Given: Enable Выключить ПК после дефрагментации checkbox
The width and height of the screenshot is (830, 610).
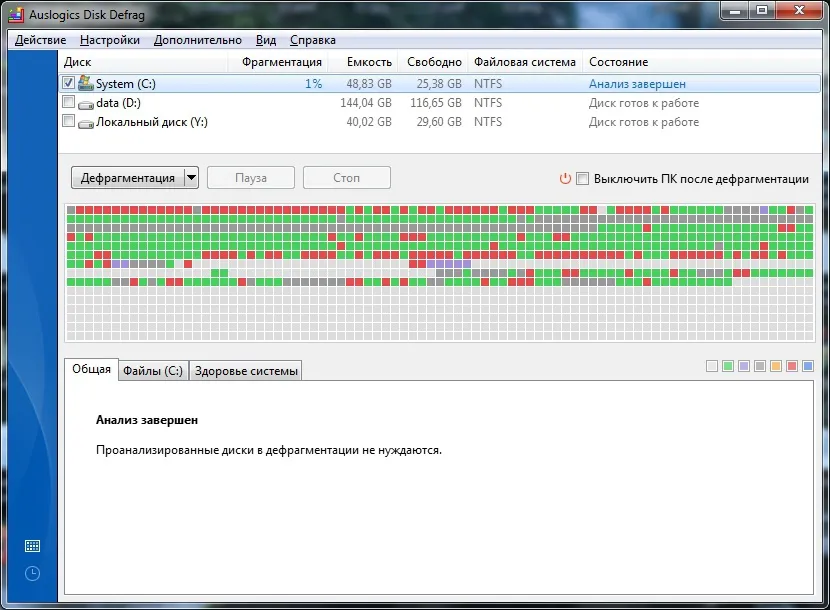Looking at the screenshot, I should pyautogui.click(x=582, y=178).
